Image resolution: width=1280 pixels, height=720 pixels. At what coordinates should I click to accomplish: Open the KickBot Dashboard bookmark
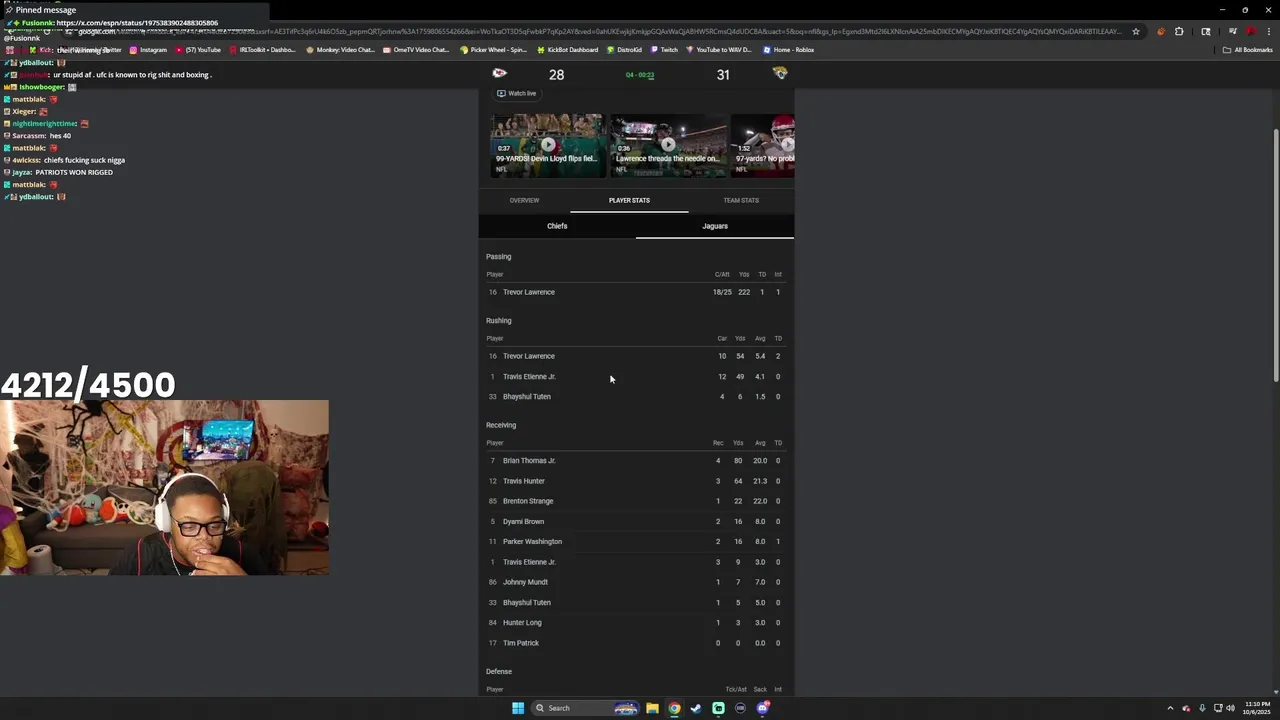click(567, 50)
